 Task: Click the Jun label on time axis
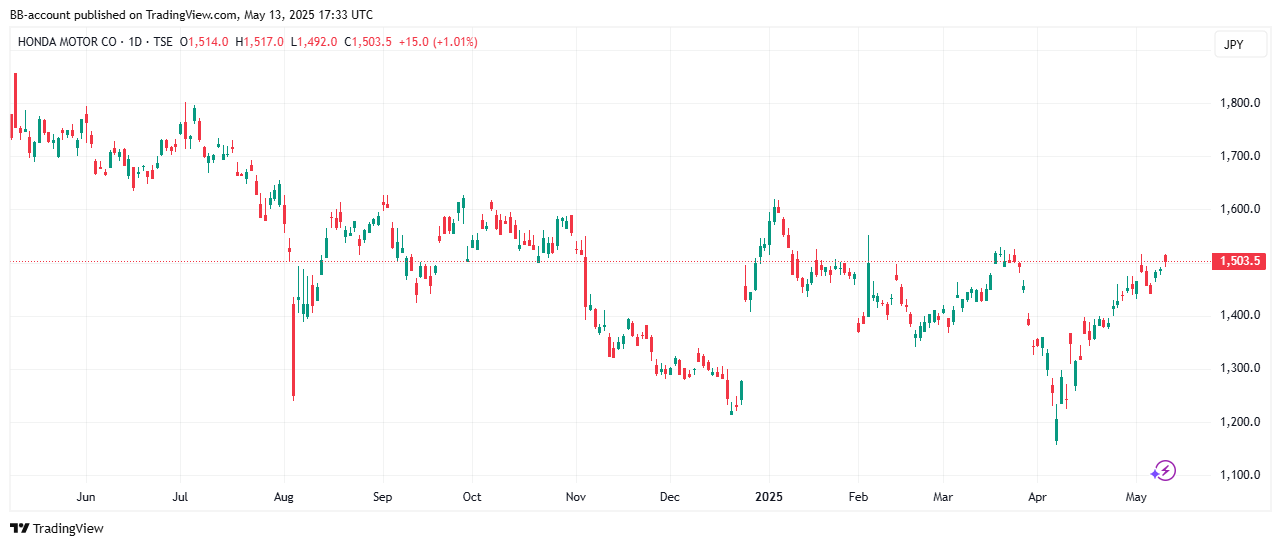[x=86, y=497]
